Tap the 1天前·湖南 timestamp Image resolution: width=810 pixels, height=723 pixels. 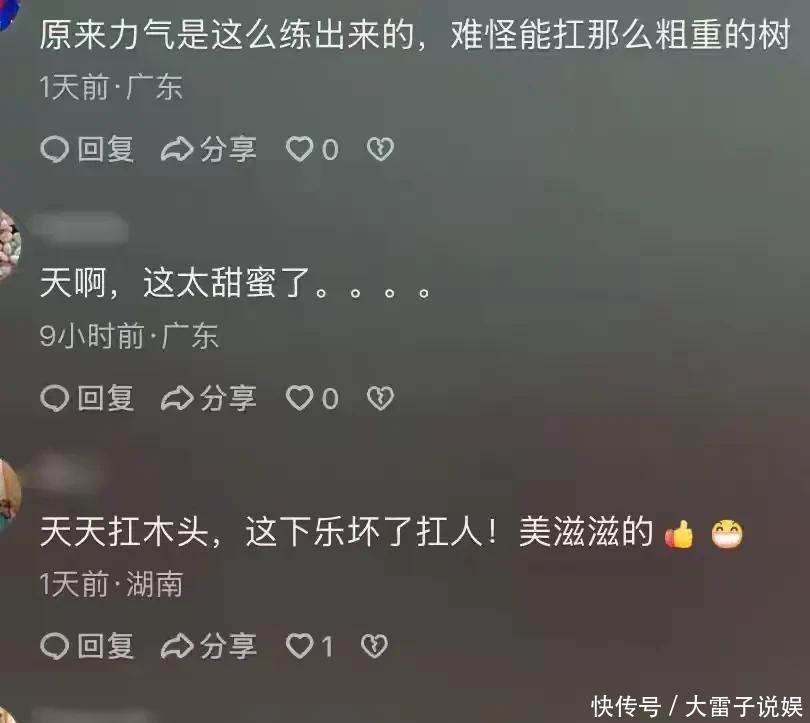coord(111,584)
